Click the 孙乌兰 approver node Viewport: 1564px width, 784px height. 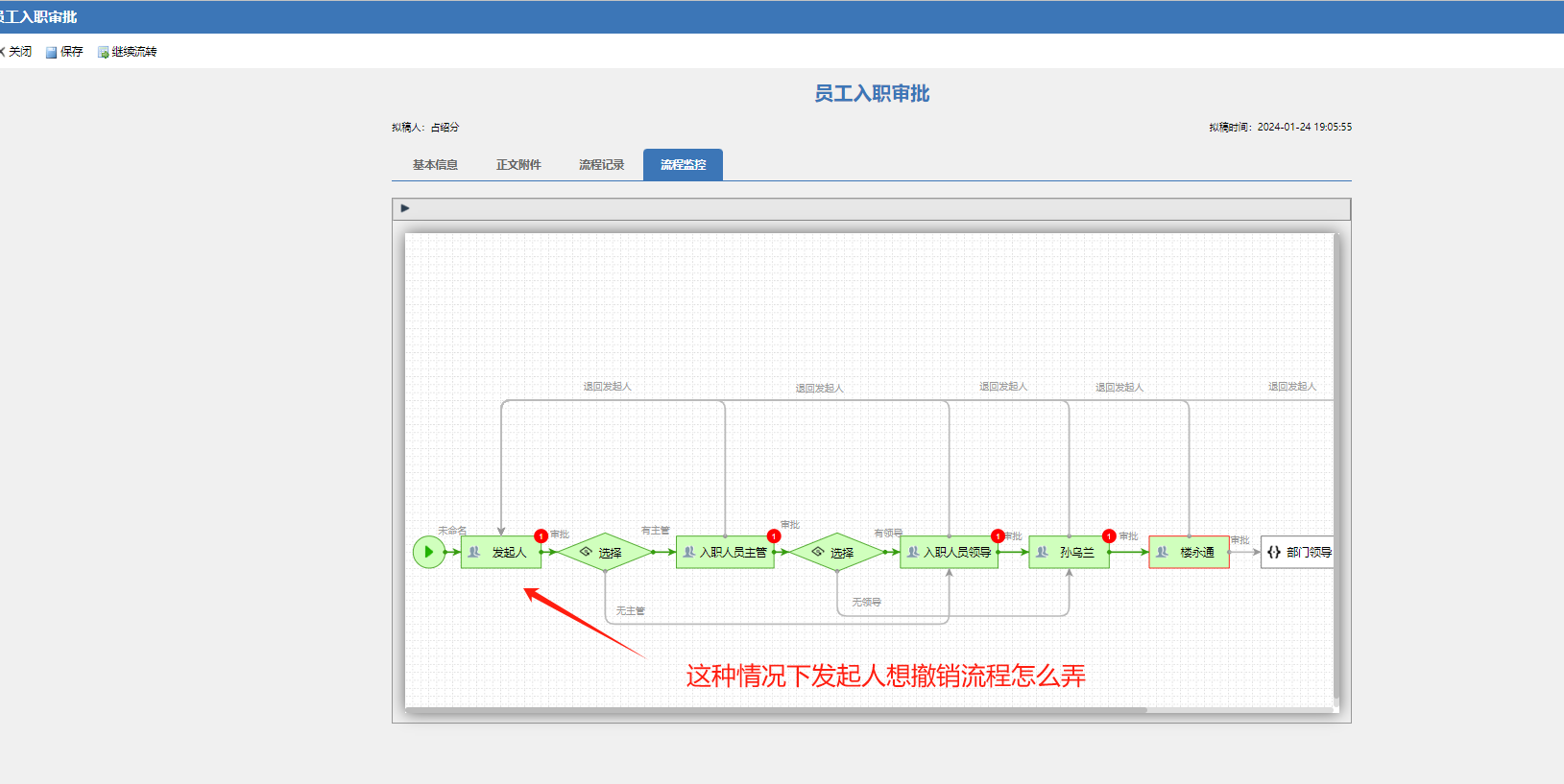click(1069, 552)
